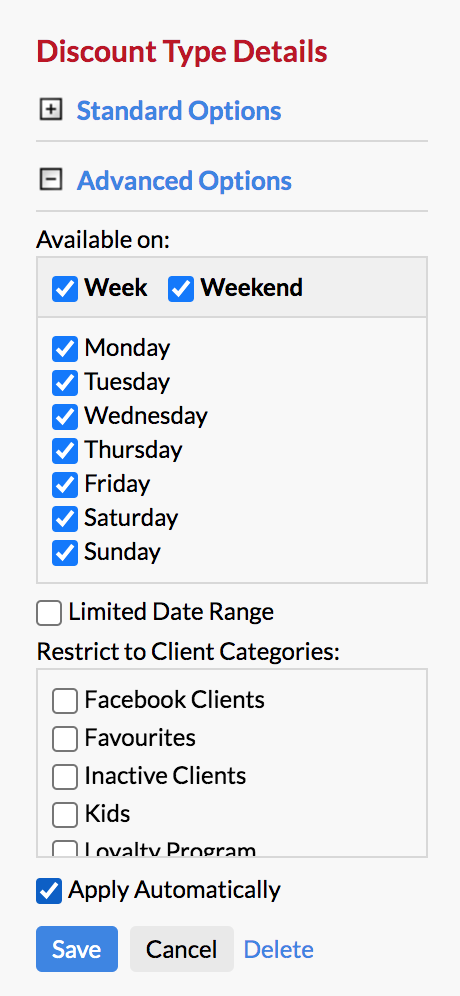Screen dimensions: 460x996
Task: Deselect the Tuesday checkbox
Action: click(65, 382)
